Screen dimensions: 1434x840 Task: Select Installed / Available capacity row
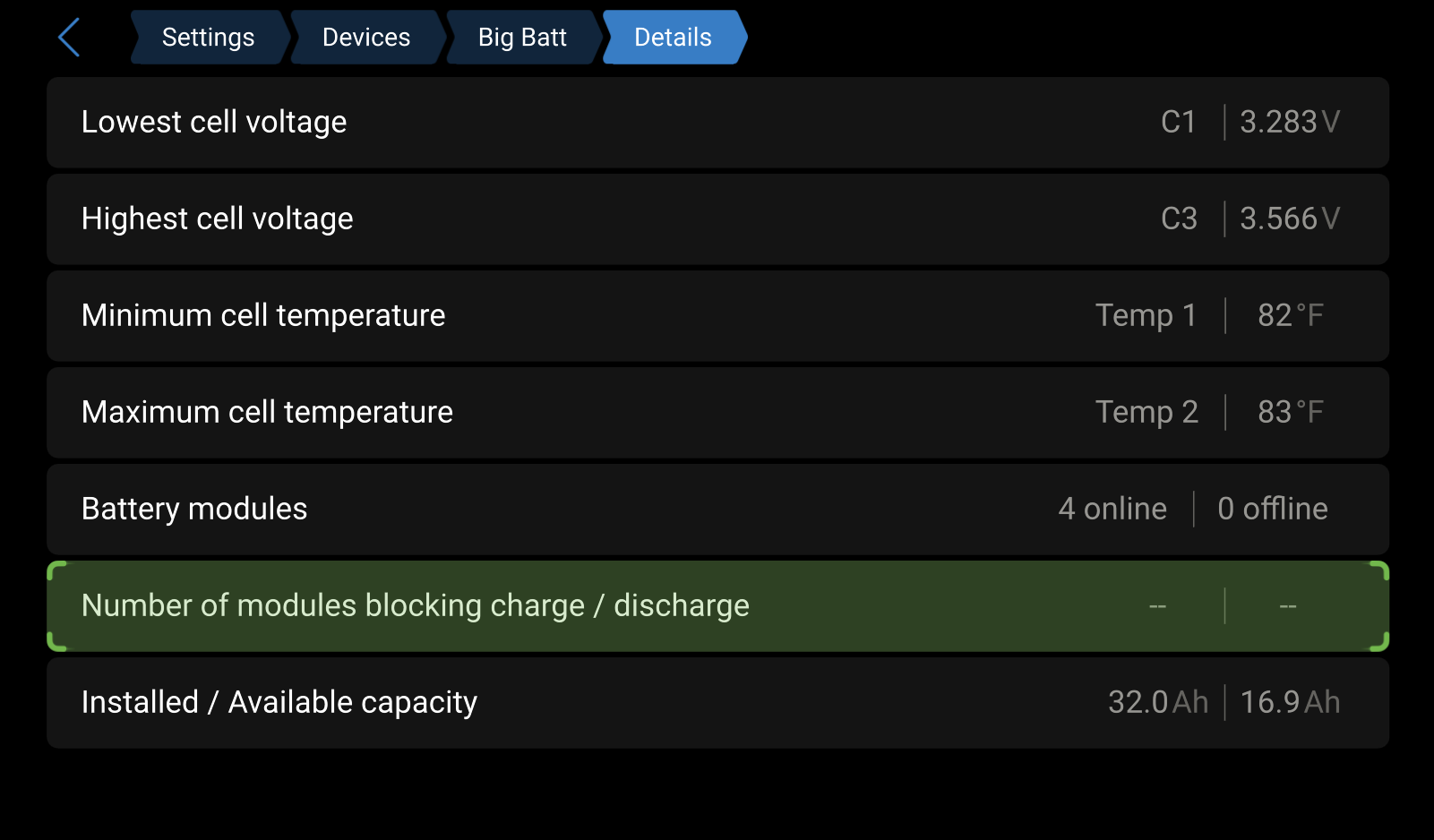tap(717, 703)
